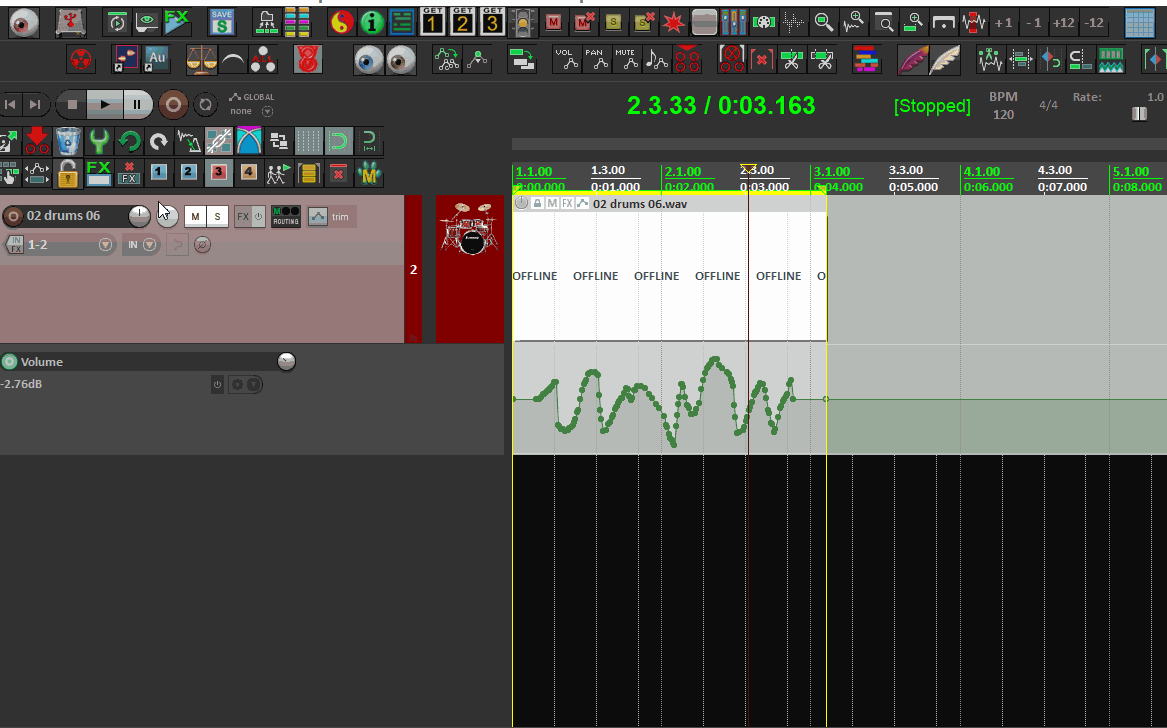Click the -1 toolbar button
The width and height of the screenshot is (1167, 728).
[x=1033, y=23]
